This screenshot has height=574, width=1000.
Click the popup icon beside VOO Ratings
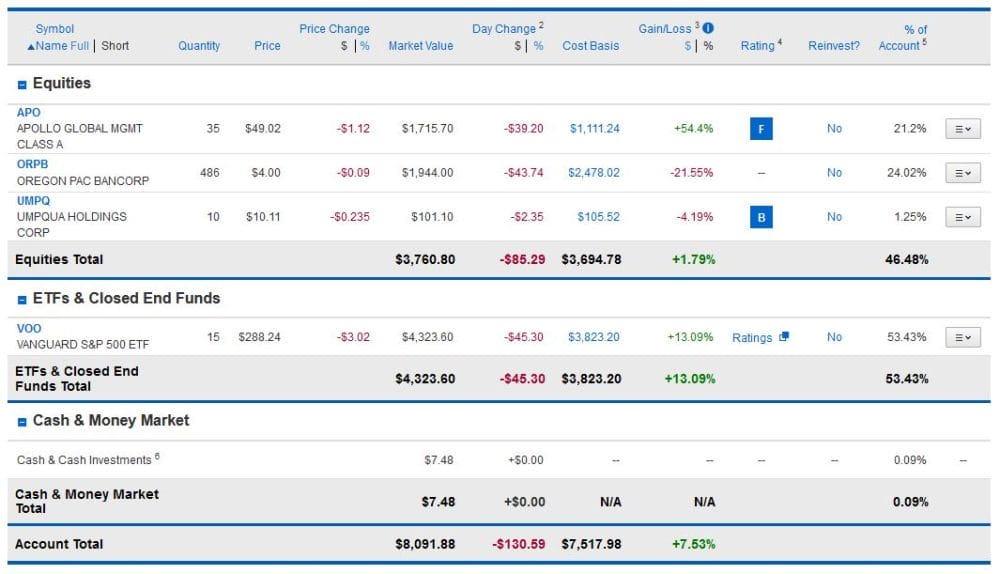point(784,337)
